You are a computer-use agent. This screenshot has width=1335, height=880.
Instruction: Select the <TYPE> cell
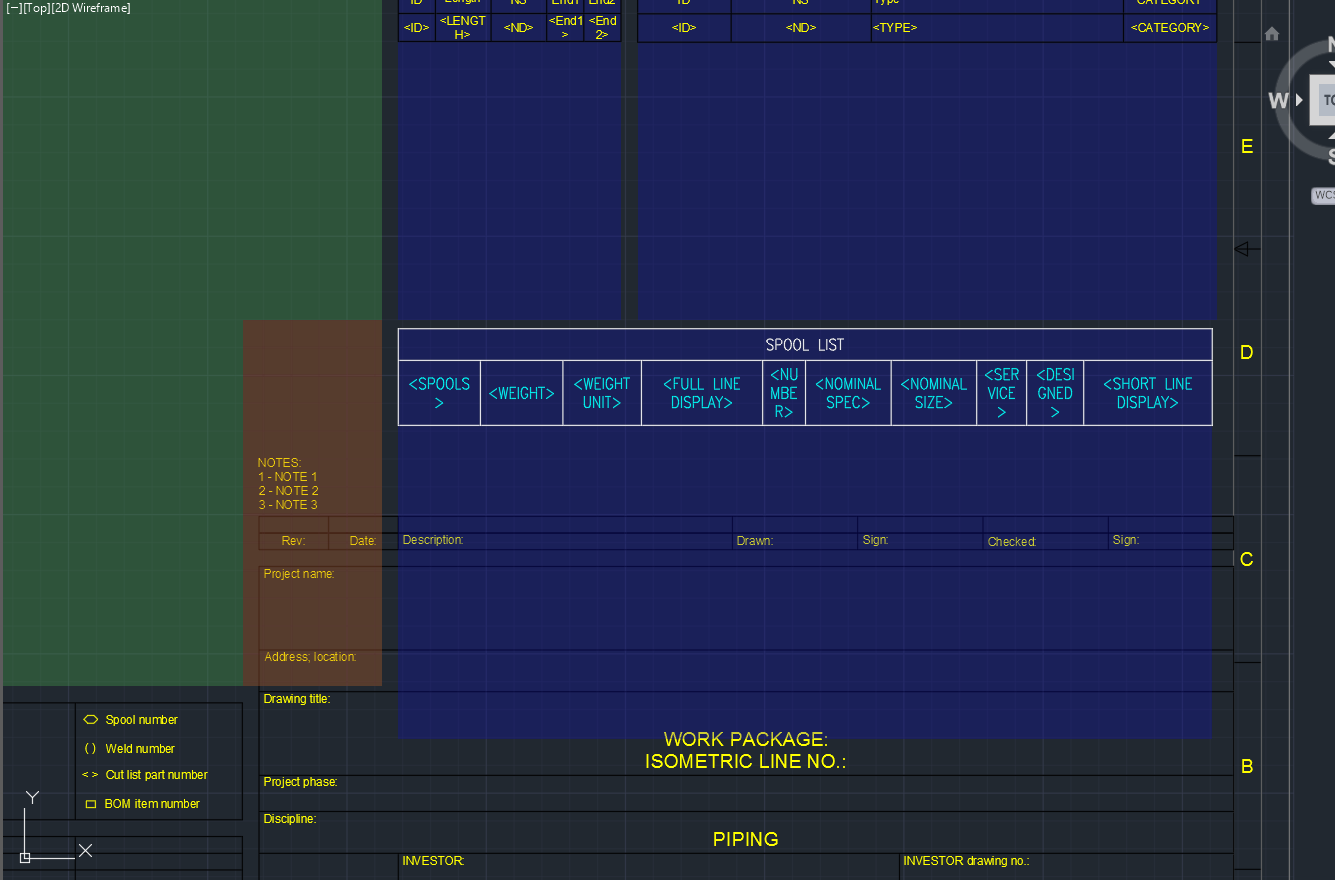tap(997, 28)
